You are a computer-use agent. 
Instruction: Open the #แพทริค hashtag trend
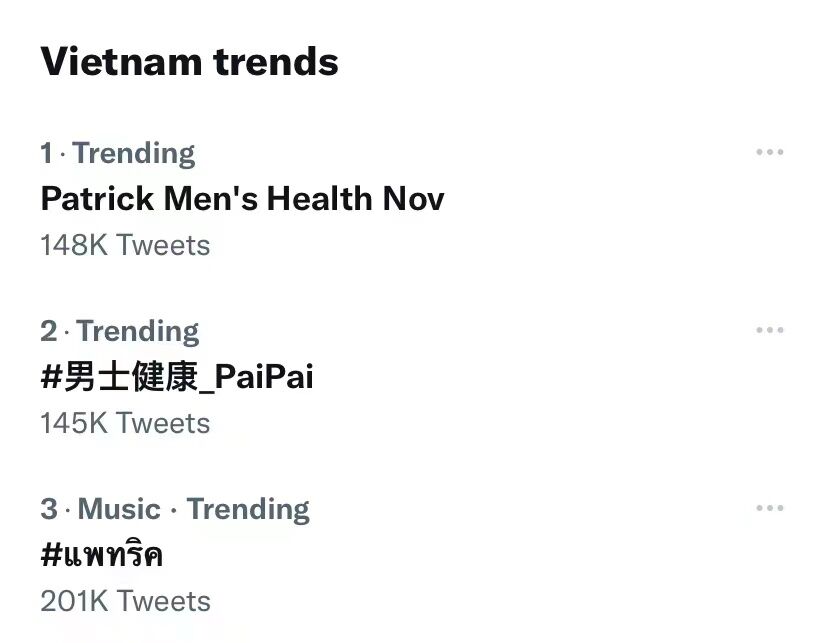[102, 555]
